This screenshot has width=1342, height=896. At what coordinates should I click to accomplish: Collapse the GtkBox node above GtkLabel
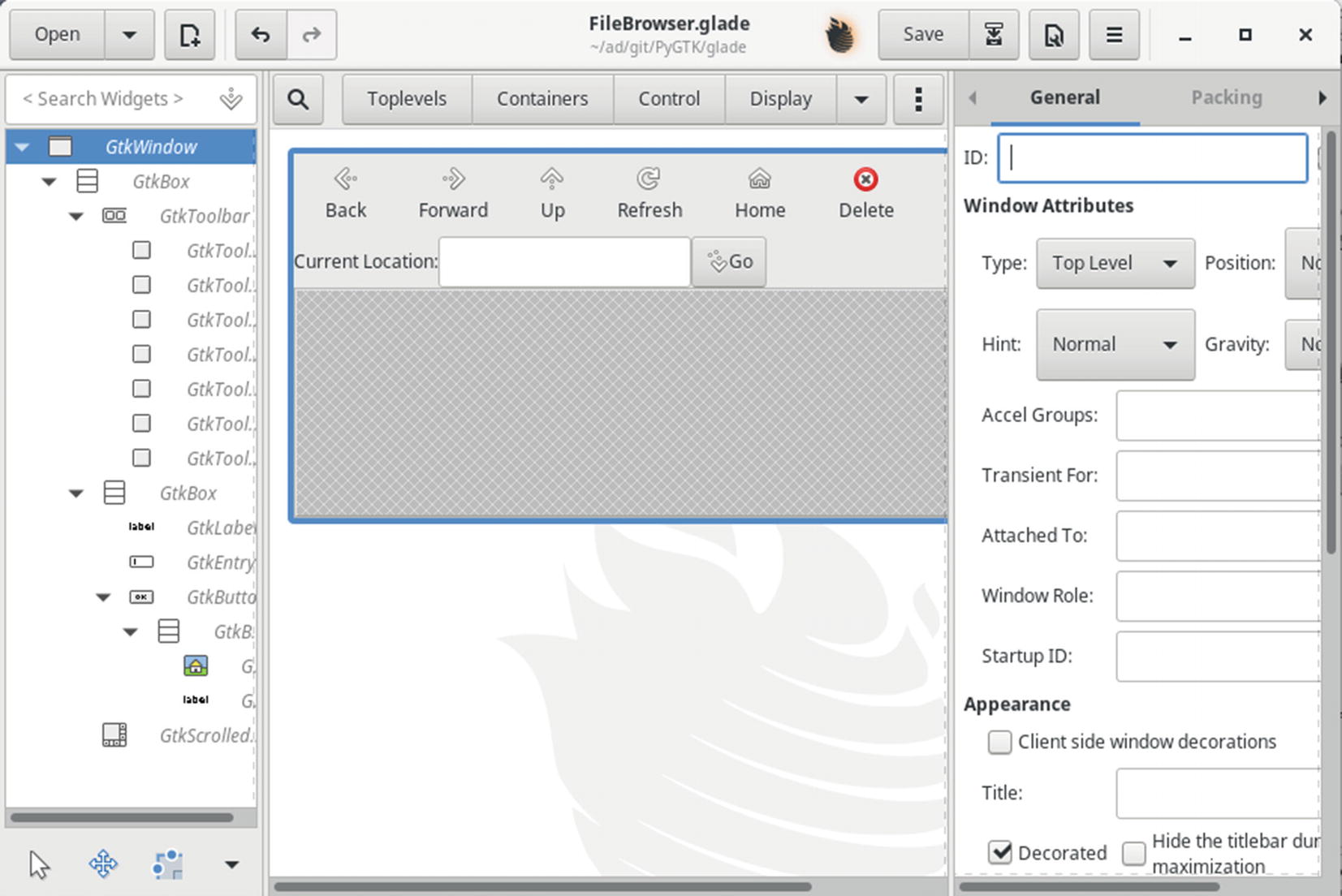(76, 493)
